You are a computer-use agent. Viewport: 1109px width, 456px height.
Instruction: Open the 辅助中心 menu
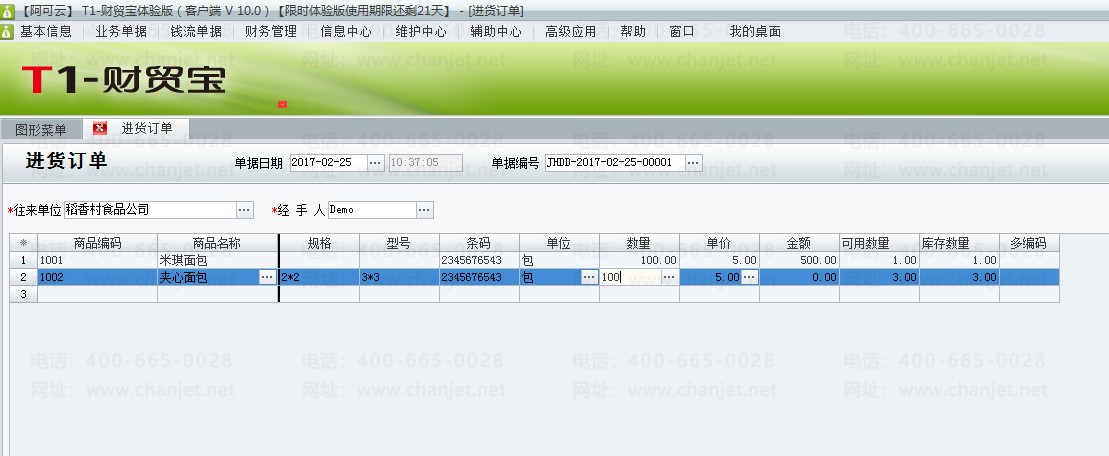click(x=496, y=32)
